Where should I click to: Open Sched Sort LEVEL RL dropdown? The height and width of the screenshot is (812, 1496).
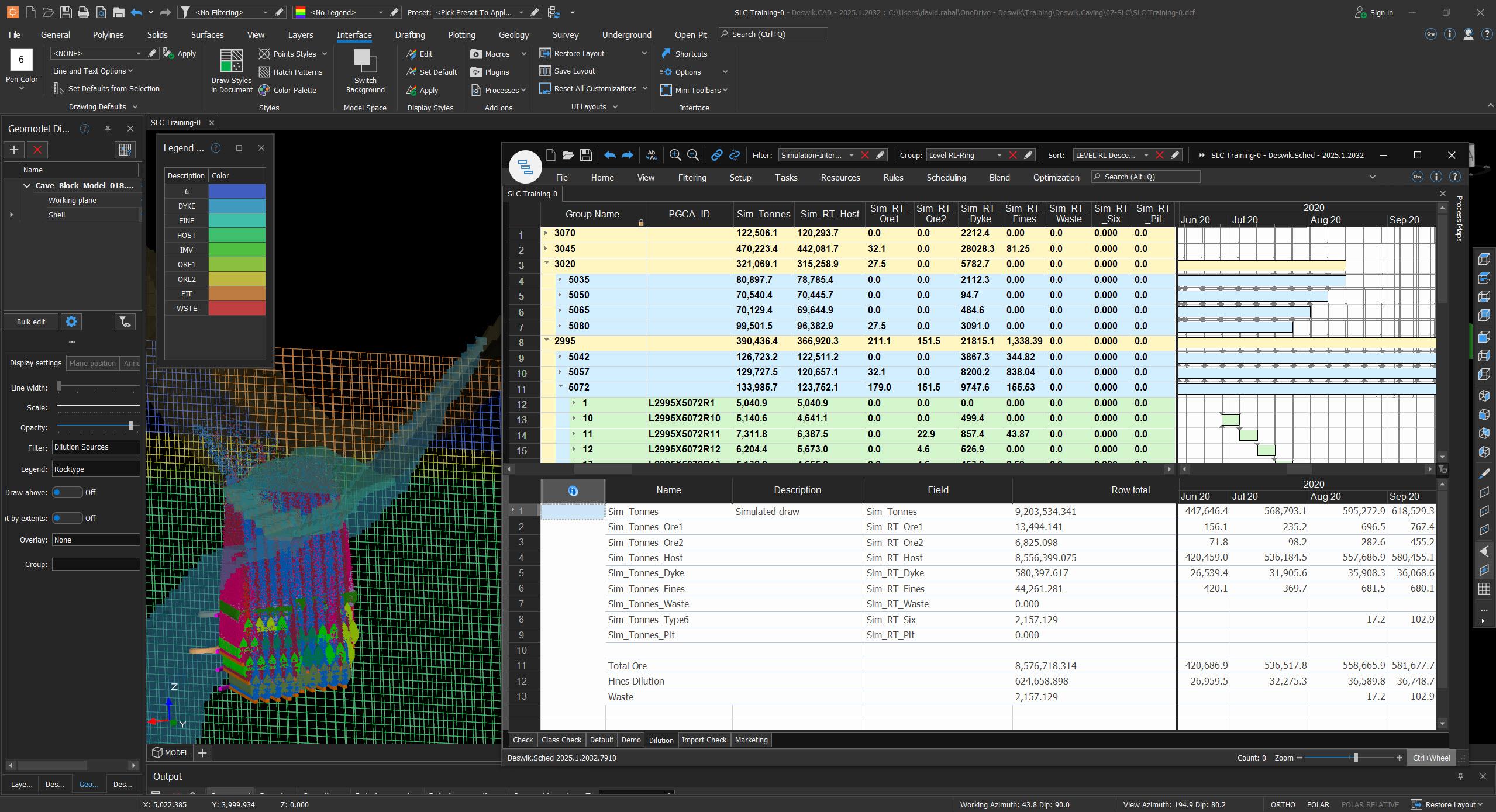pyautogui.click(x=1146, y=155)
